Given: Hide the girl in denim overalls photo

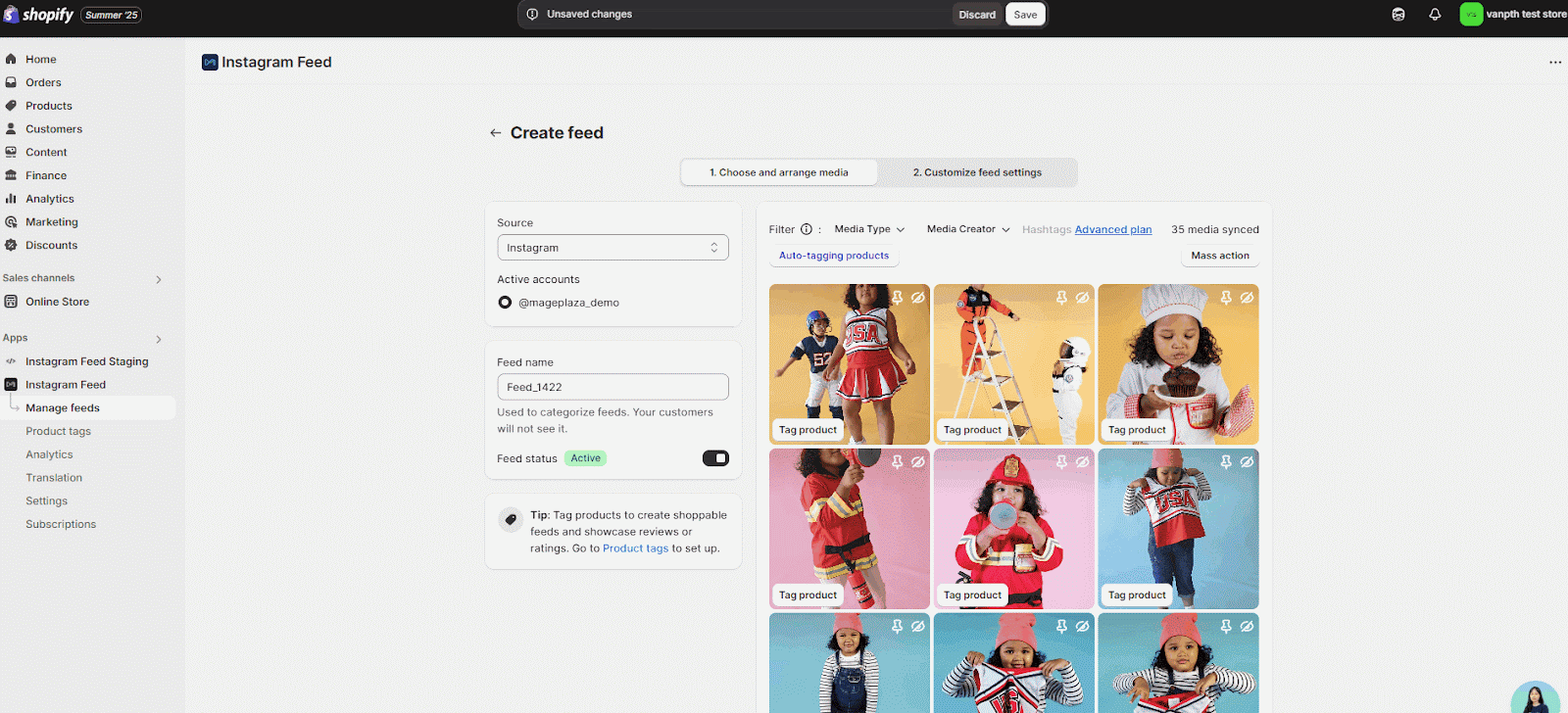Looking at the screenshot, I should point(918,626).
